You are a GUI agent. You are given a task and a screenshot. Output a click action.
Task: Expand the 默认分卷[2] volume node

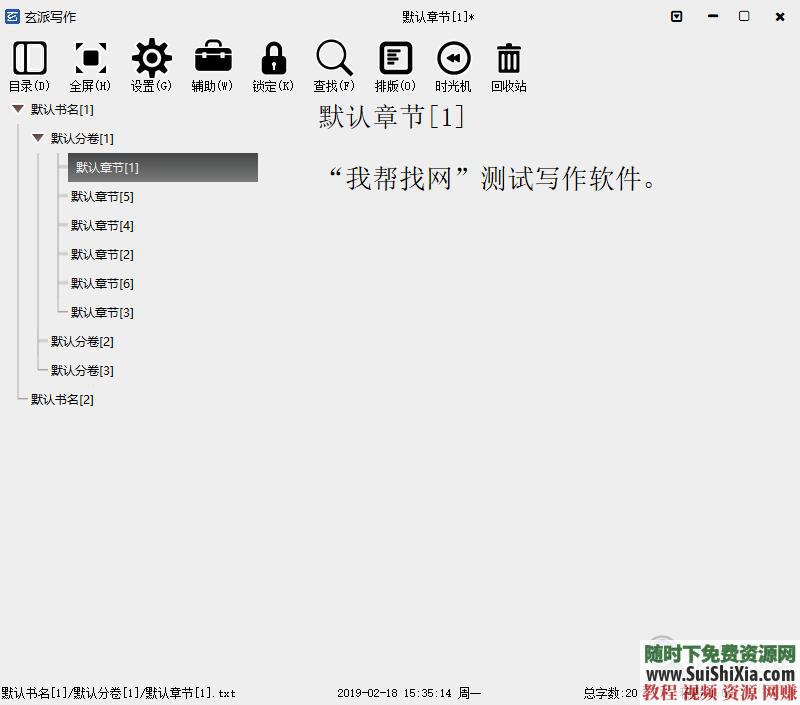point(82,341)
